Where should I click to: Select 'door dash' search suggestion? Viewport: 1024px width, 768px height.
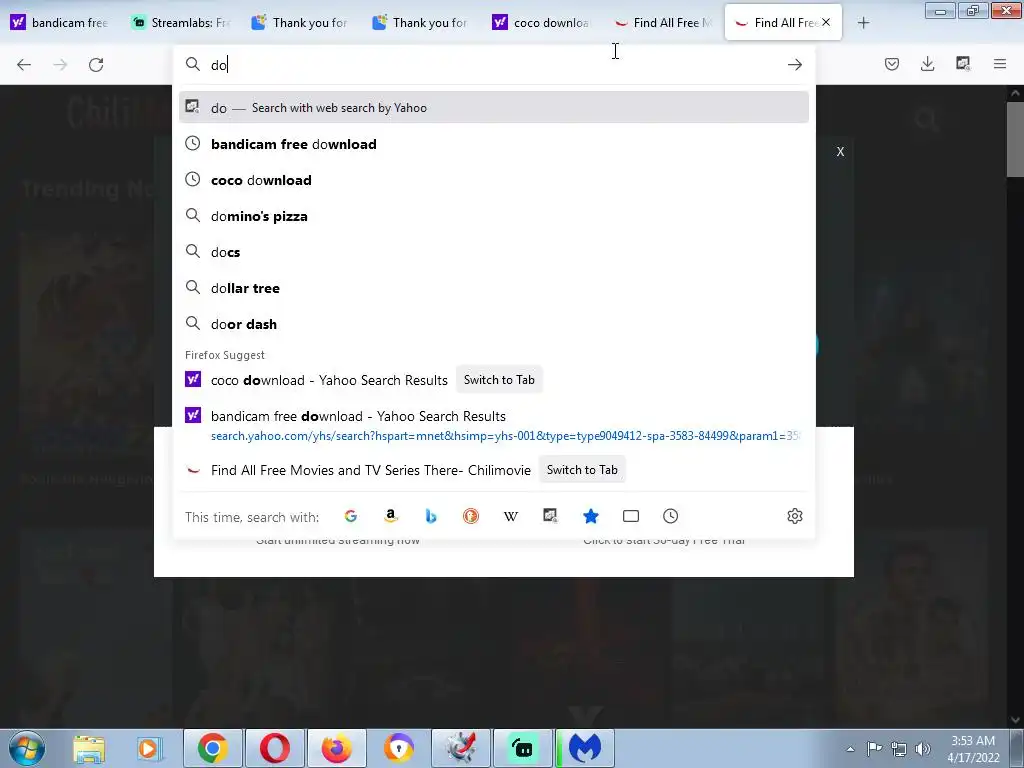coord(494,324)
